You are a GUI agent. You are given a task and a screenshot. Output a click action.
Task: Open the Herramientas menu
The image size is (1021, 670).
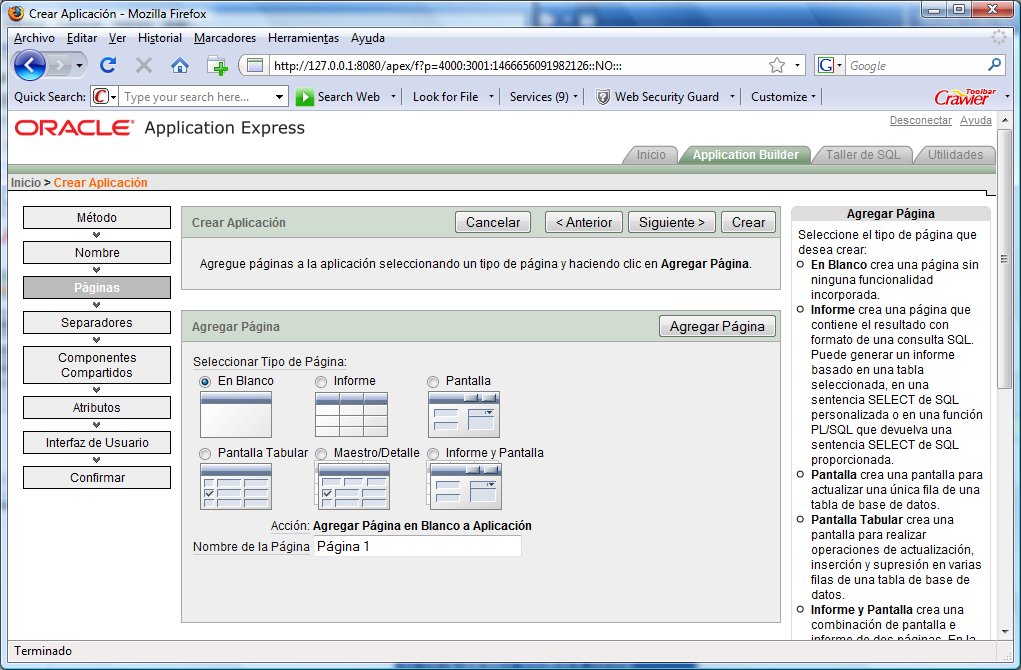(x=303, y=38)
